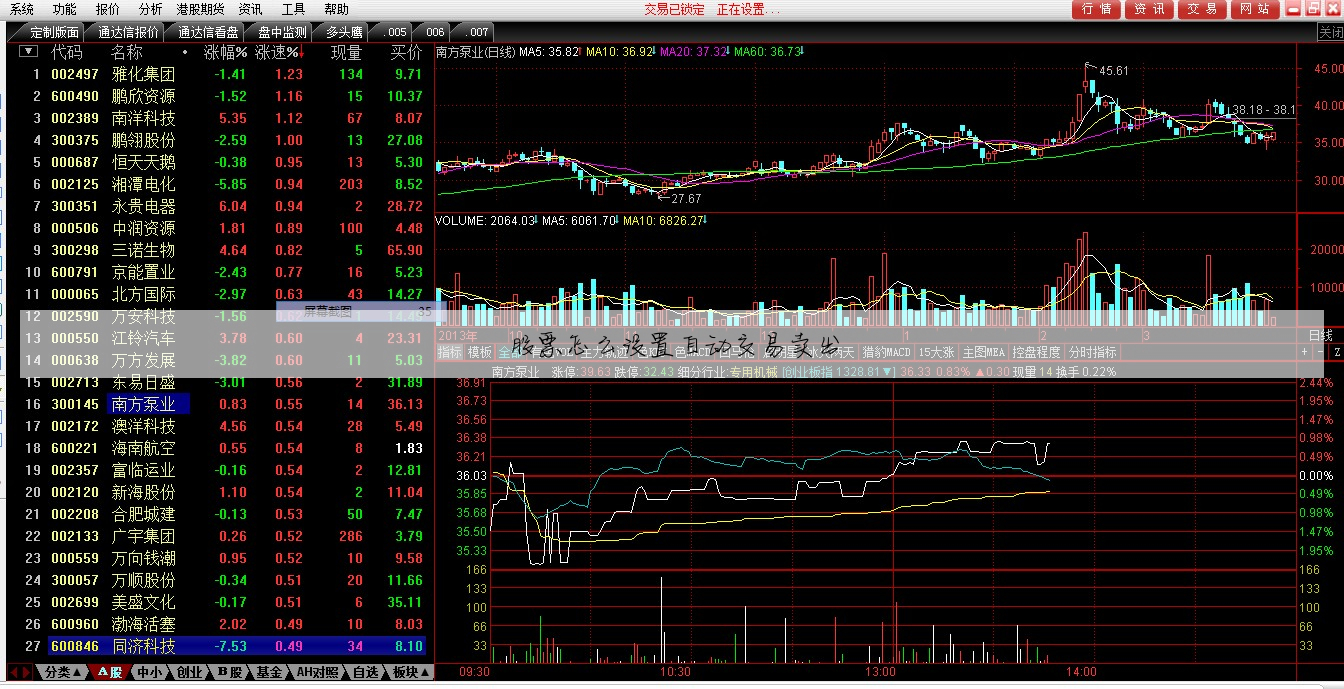The width and height of the screenshot is (1344, 689).
Task: Sort list by 买价 column
Action: pos(405,52)
